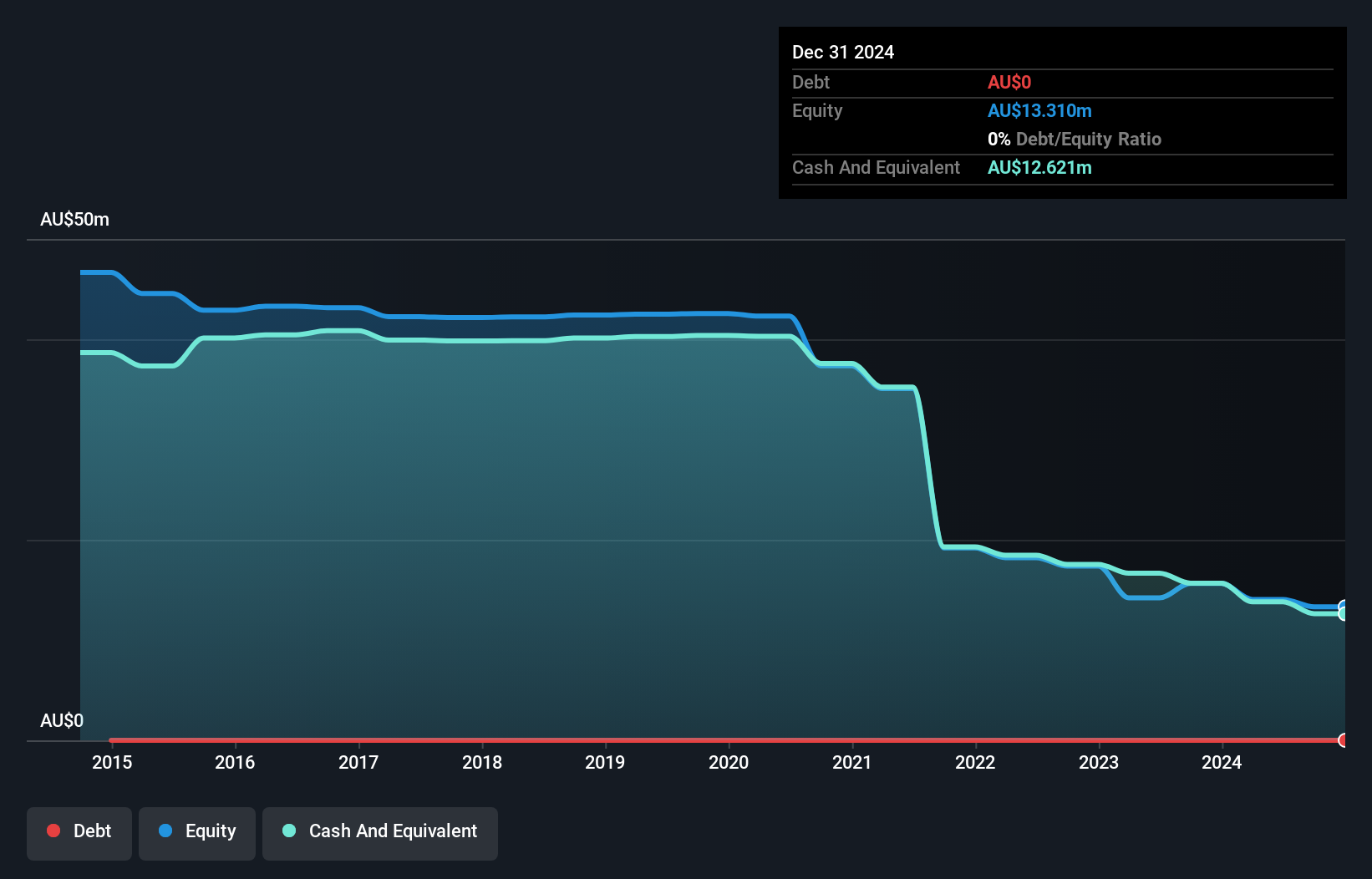This screenshot has width=1372, height=879.
Task: Click the teal Cash And Equivalent legend dot
Action: 288,831
